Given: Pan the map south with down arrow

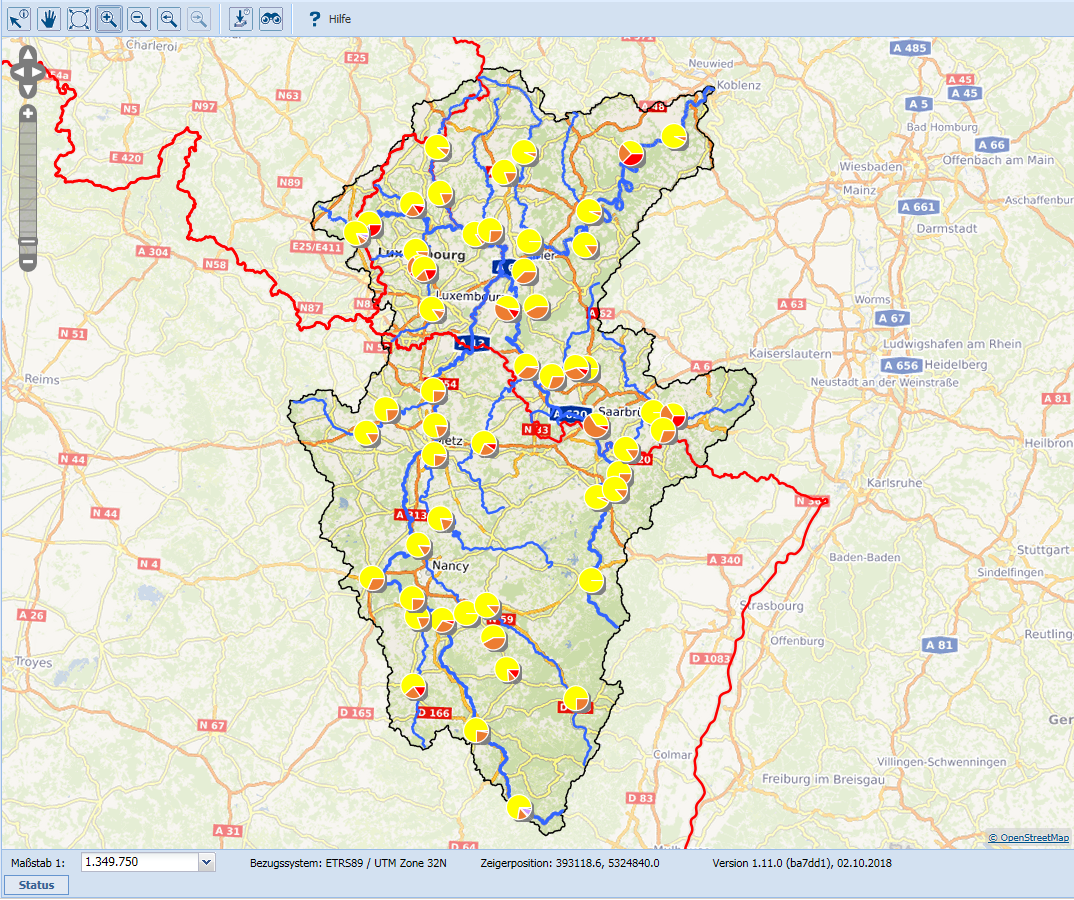Looking at the screenshot, I should pos(27,88).
